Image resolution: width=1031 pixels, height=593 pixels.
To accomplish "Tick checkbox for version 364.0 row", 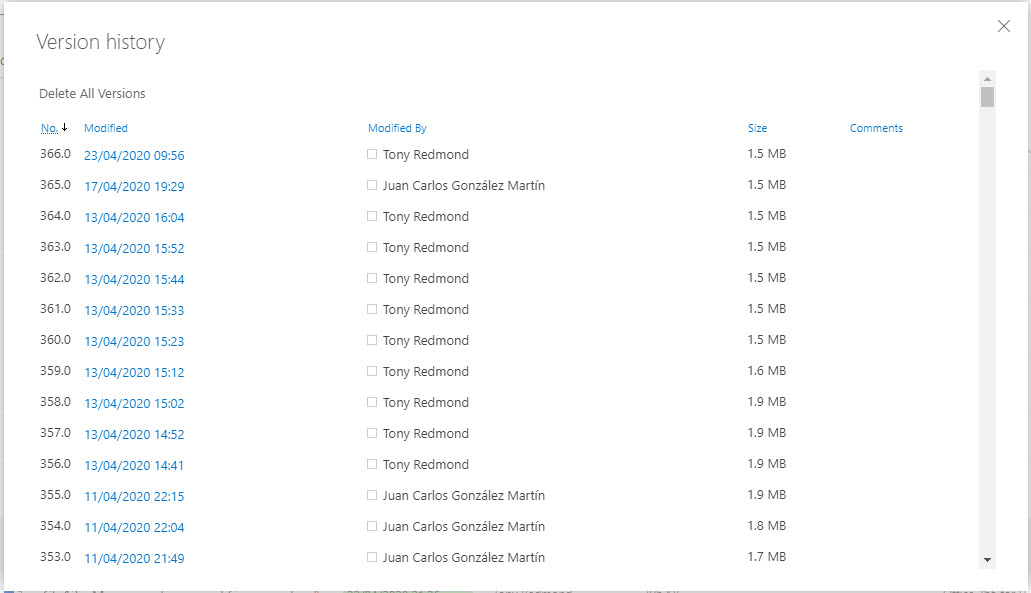I will (372, 216).
